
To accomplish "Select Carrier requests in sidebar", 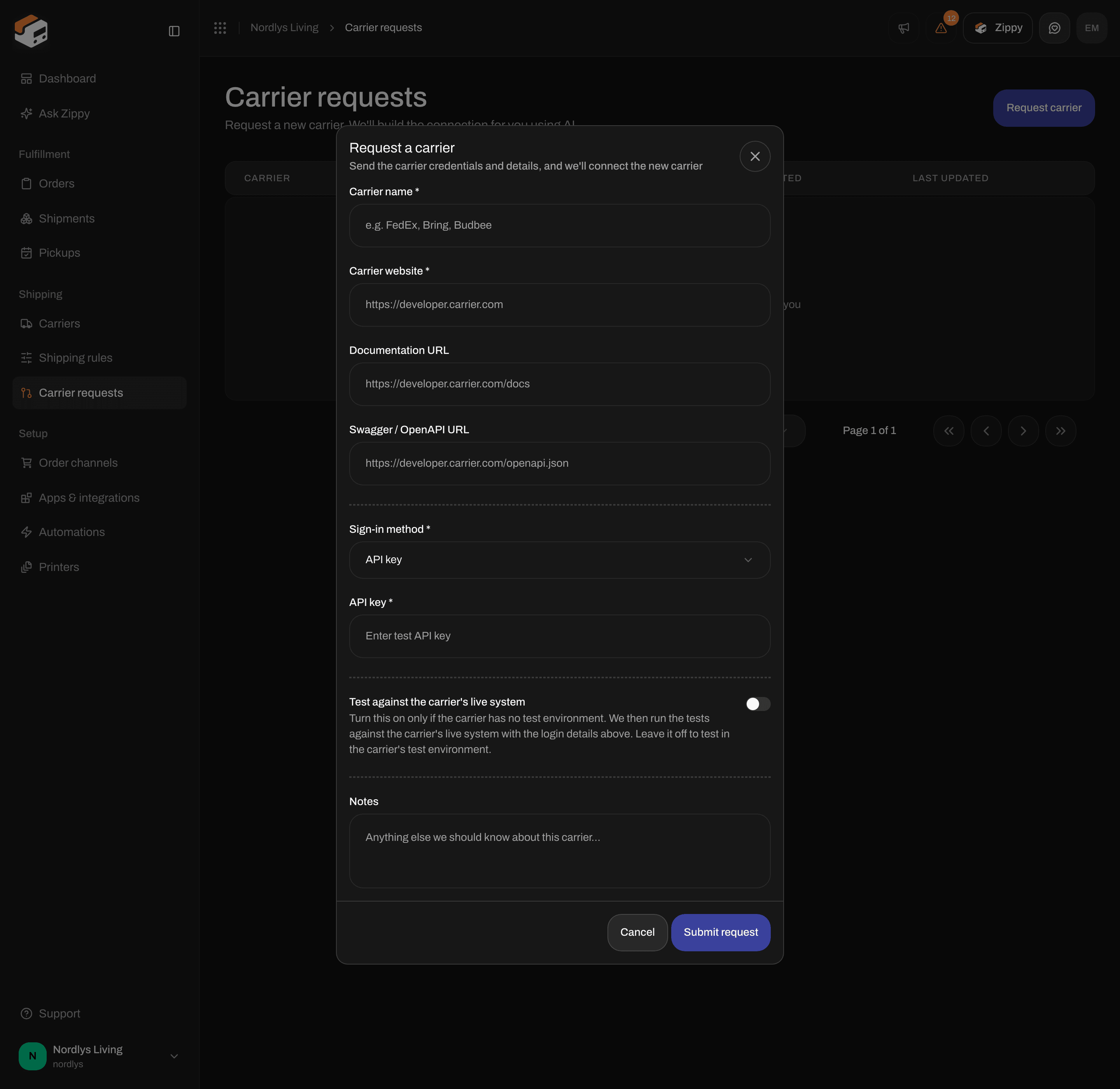I will tap(100, 393).
